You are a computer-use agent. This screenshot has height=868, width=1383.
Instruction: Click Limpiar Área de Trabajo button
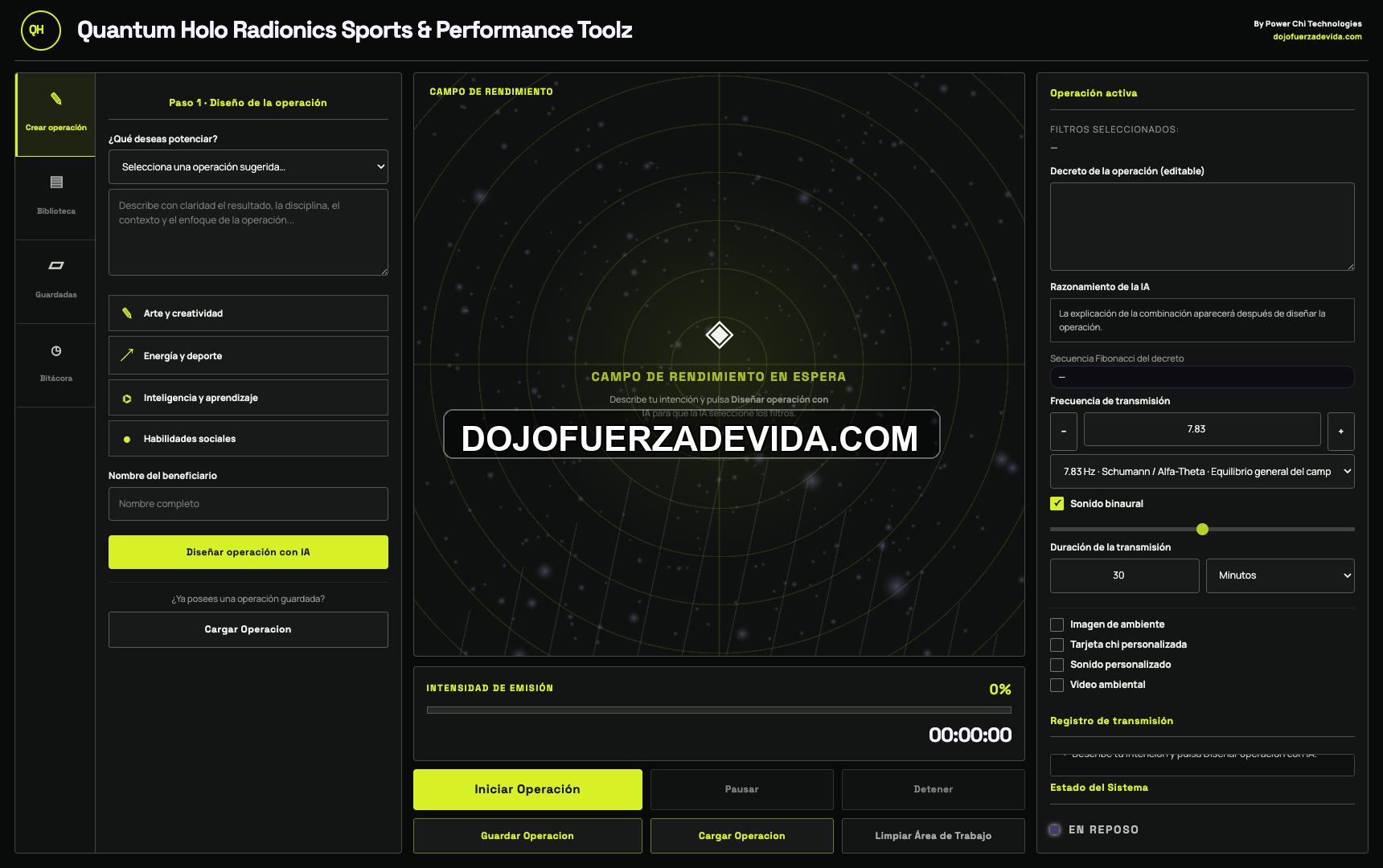pyautogui.click(x=933, y=836)
